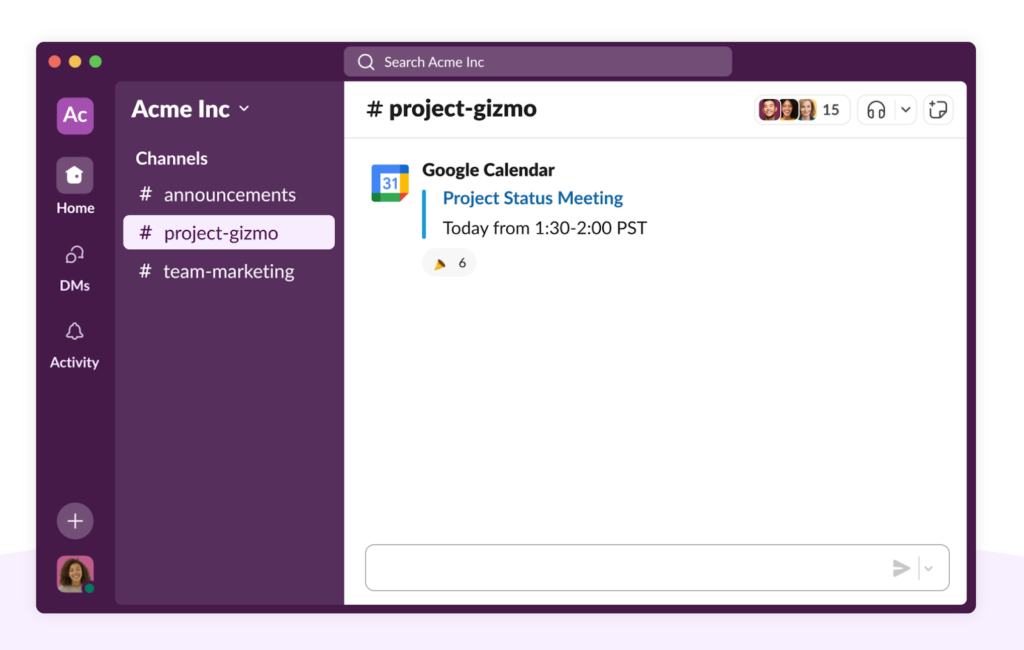Click into the message composer box
The height and width of the screenshot is (650, 1024).
click(x=657, y=568)
